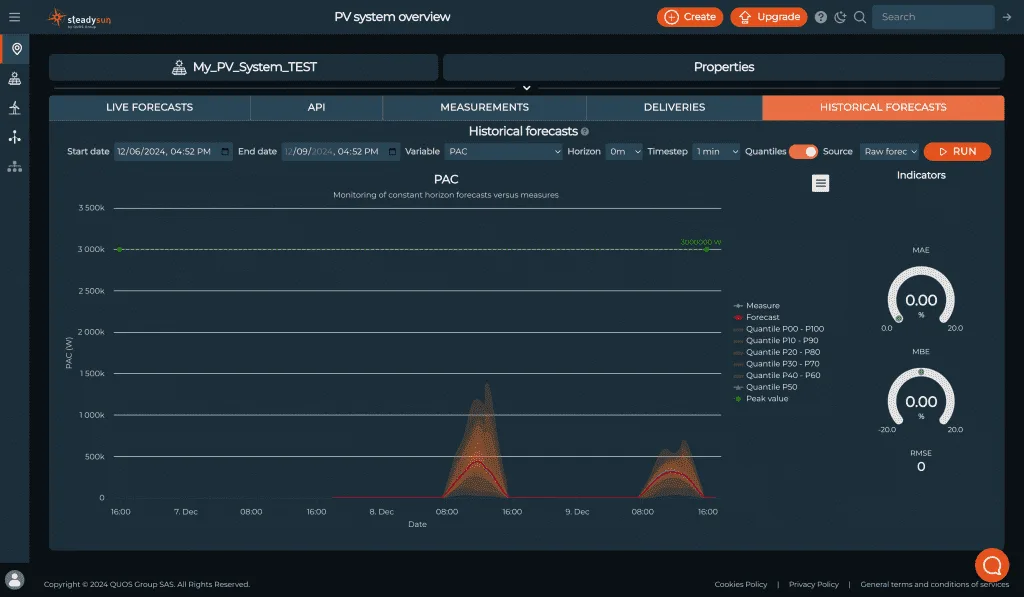
Task: Expand the Source dropdown showing Raw forec
Action: 890,151
